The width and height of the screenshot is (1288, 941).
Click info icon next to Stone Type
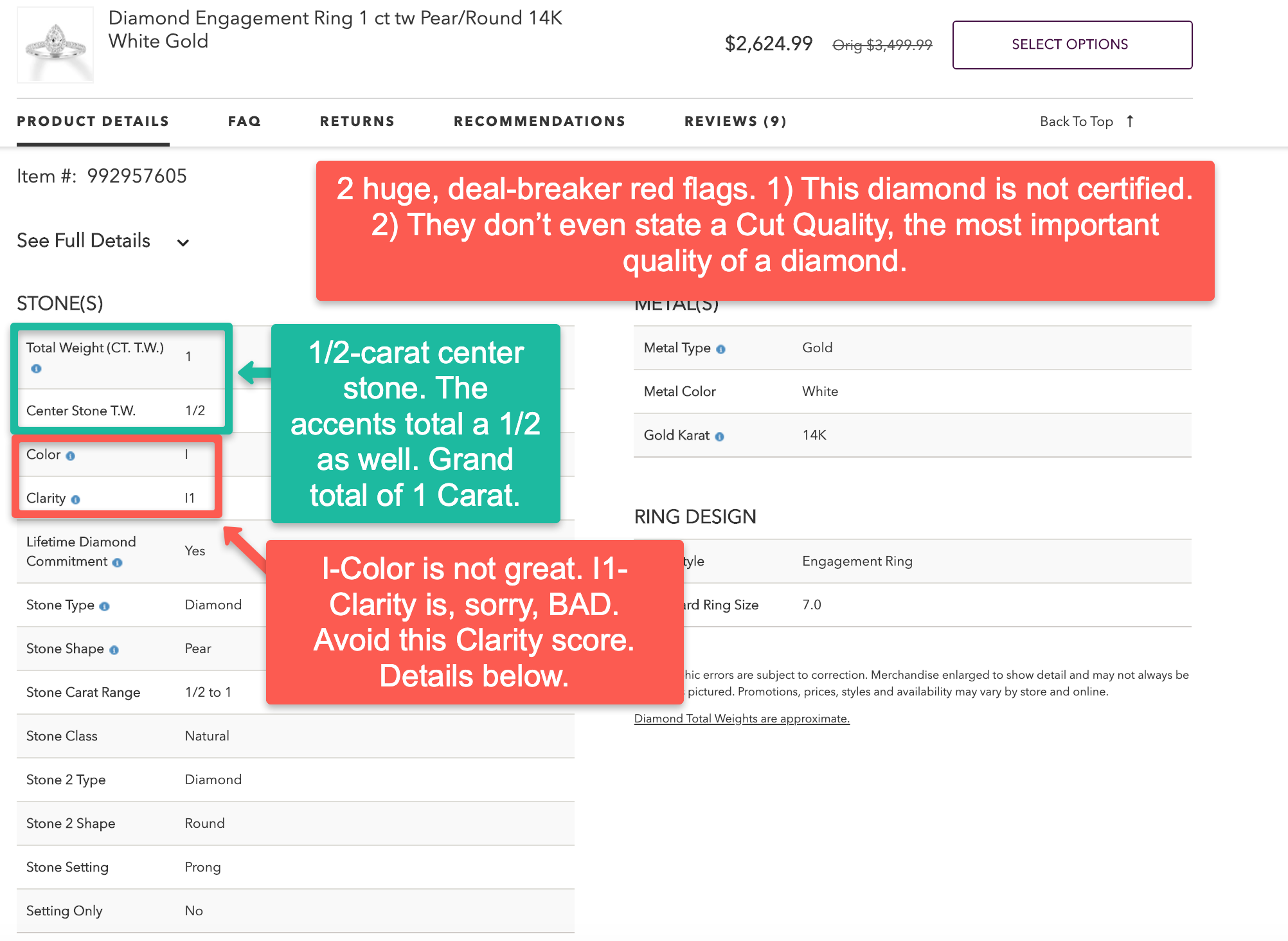(104, 606)
